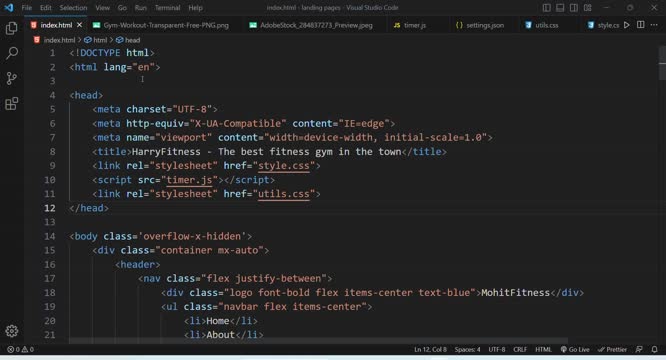
Task: Change indentation via Spaces: 4
Action: pyautogui.click(x=467, y=349)
